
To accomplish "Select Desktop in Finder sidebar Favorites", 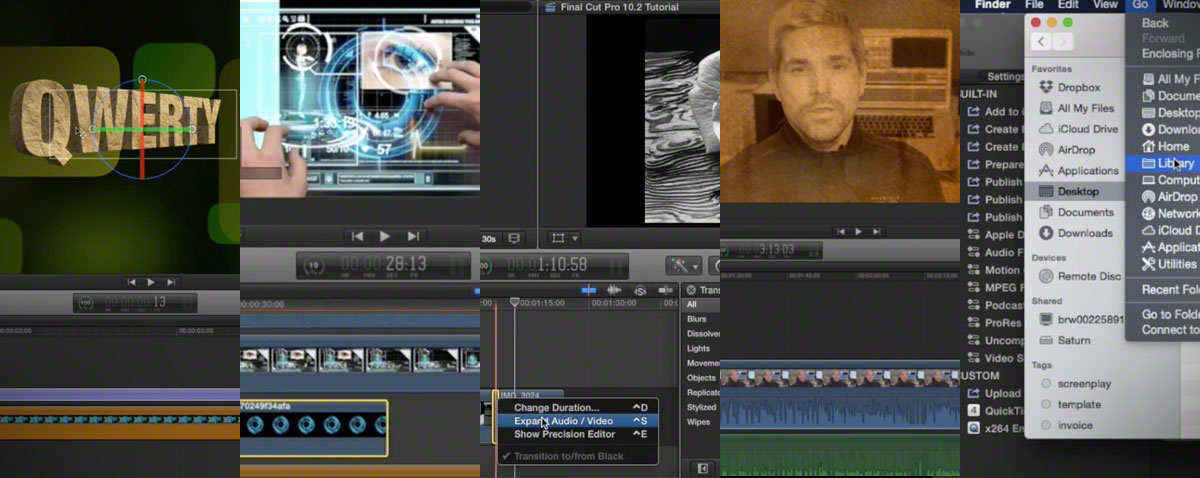I will pos(1076,191).
